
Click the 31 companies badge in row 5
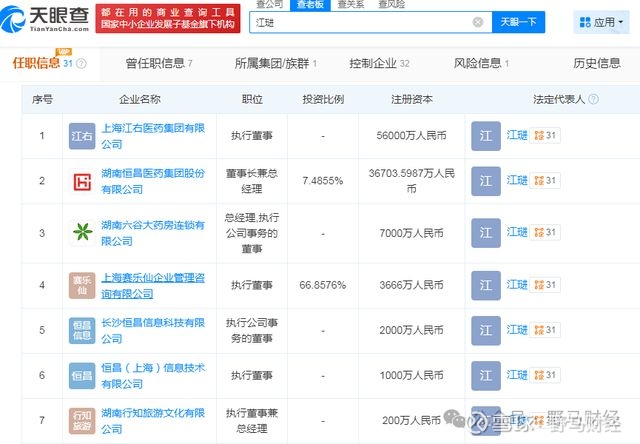545,330
